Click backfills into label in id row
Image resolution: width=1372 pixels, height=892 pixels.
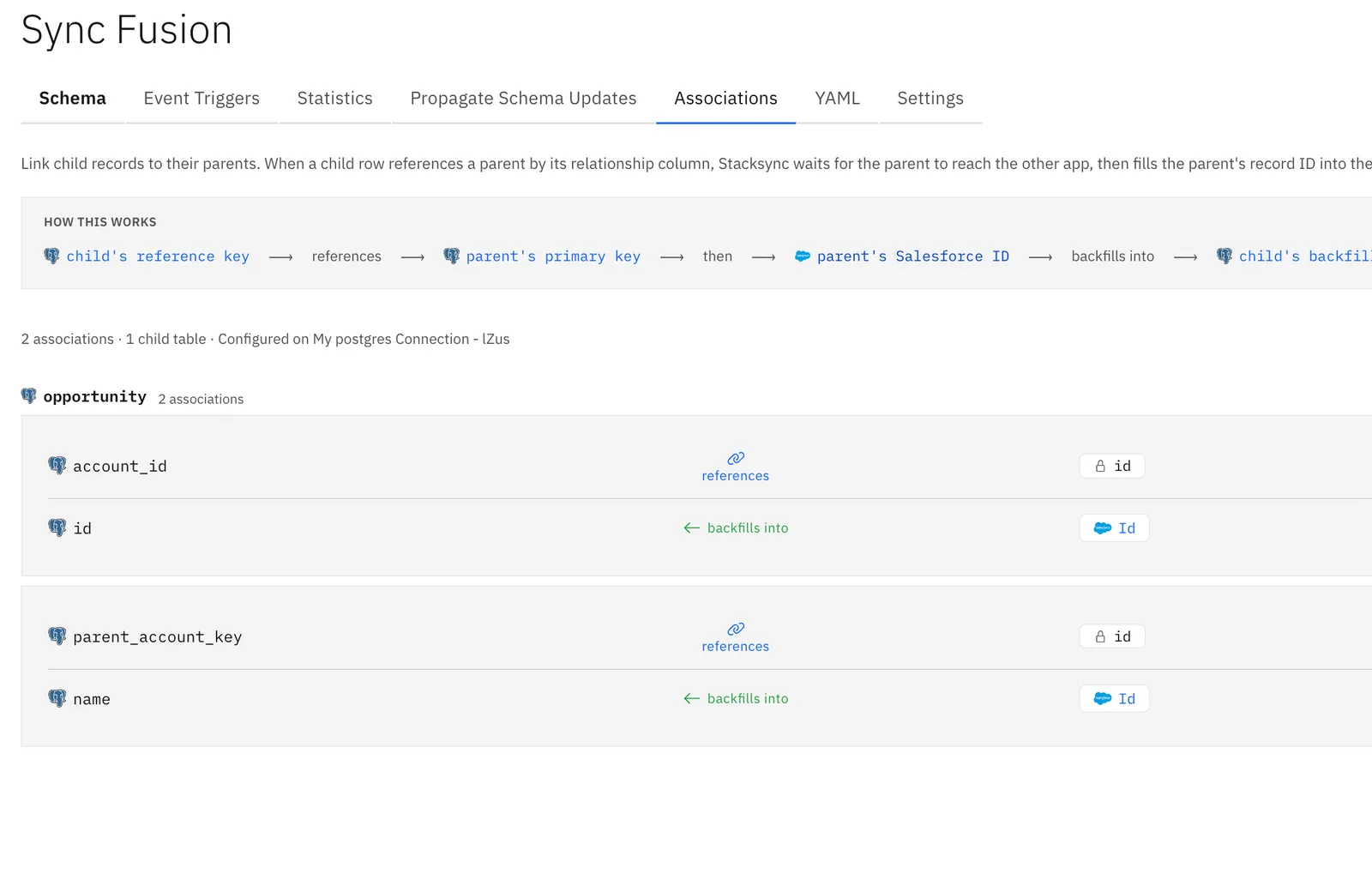pyautogui.click(x=748, y=528)
